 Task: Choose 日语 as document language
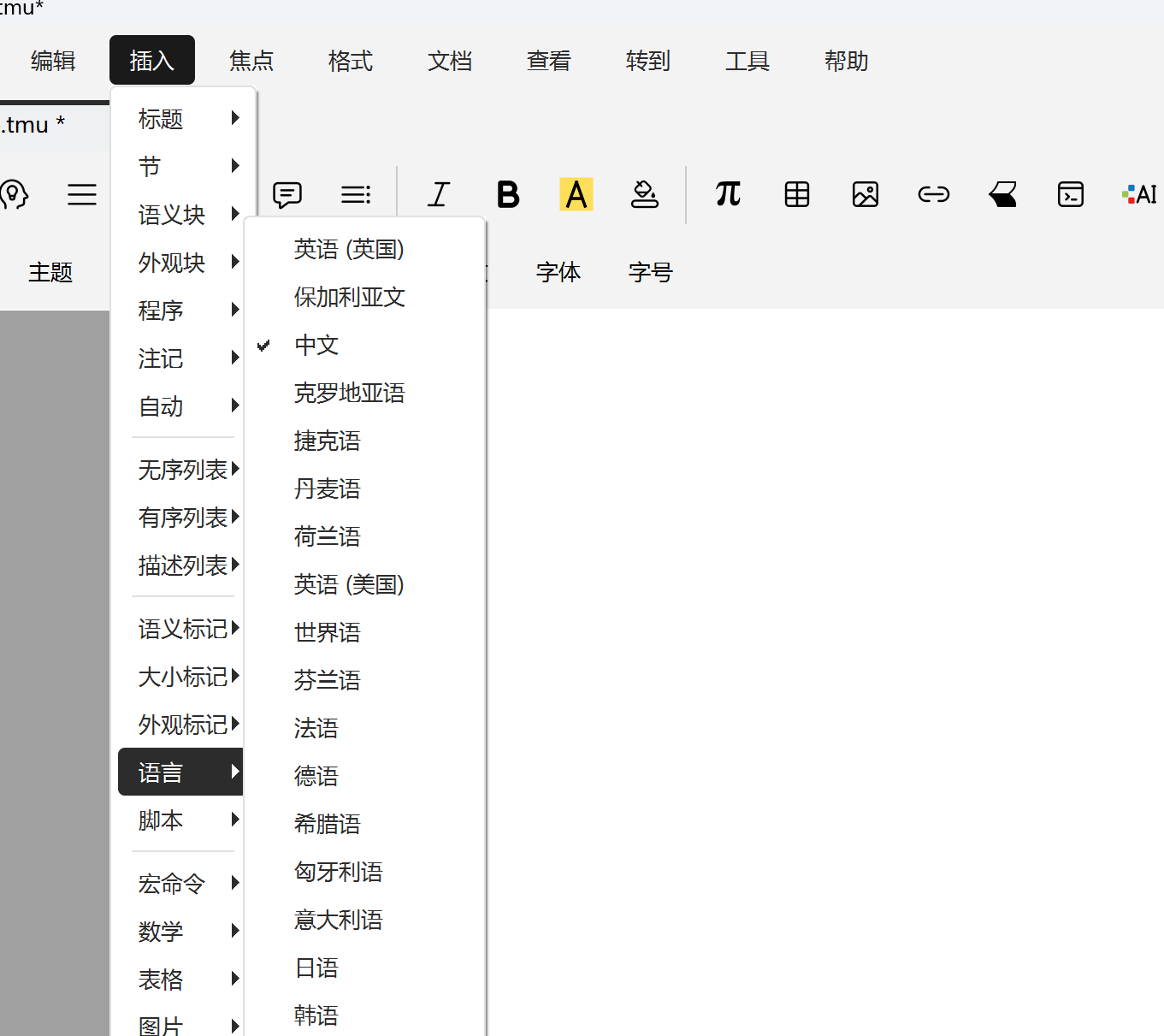[316, 968]
